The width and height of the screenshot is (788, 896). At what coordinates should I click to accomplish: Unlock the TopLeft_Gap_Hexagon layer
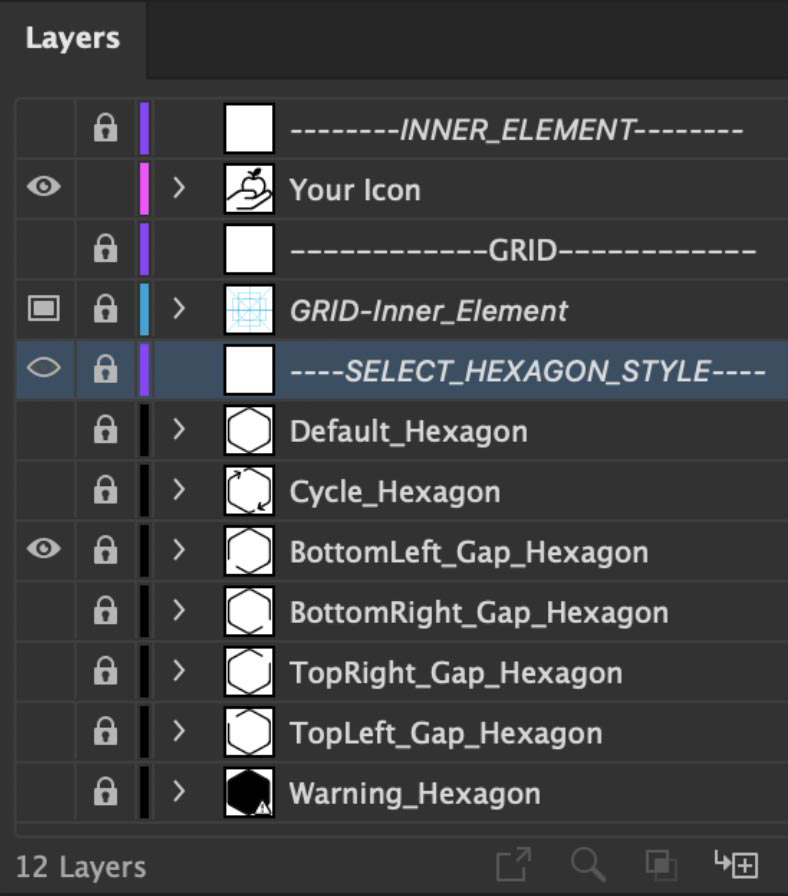point(106,731)
